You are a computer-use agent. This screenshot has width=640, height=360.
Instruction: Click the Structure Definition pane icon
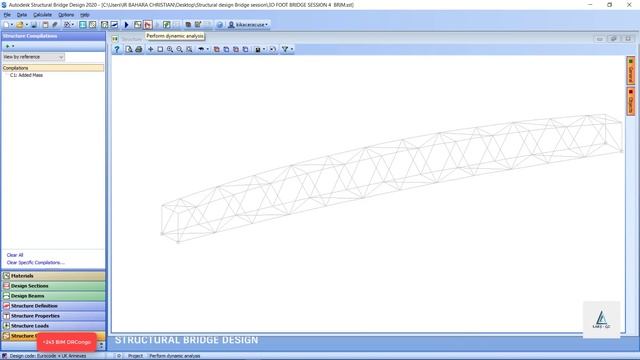[x=6, y=306]
